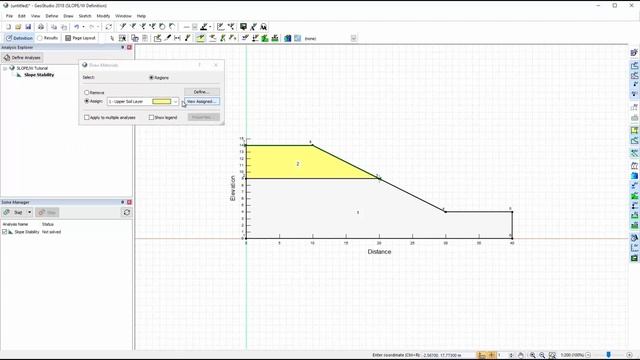Click the yellow region 2 in the drawing

click(x=298, y=164)
